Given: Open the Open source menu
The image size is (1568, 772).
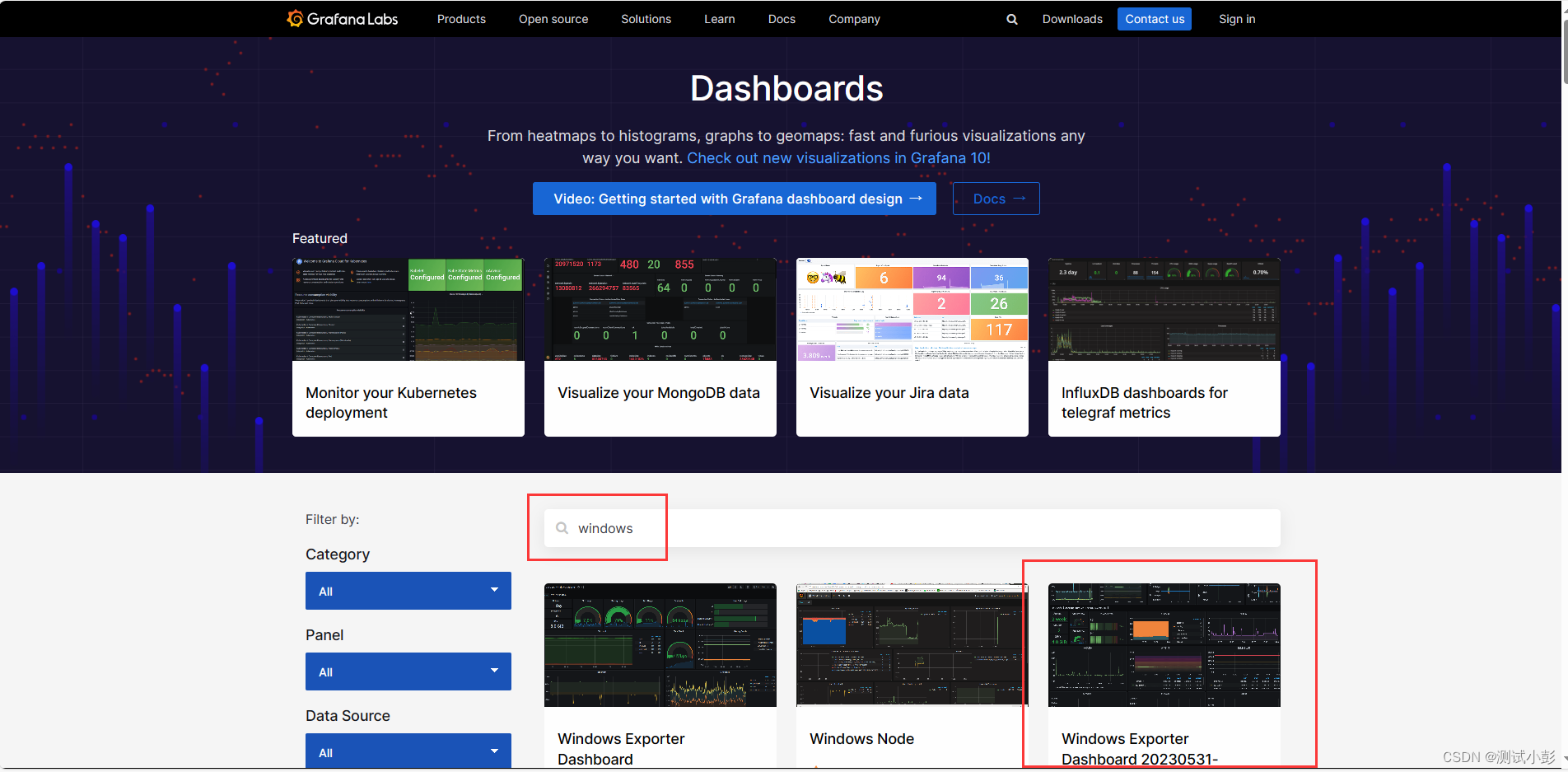Looking at the screenshot, I should click(553, 19).
